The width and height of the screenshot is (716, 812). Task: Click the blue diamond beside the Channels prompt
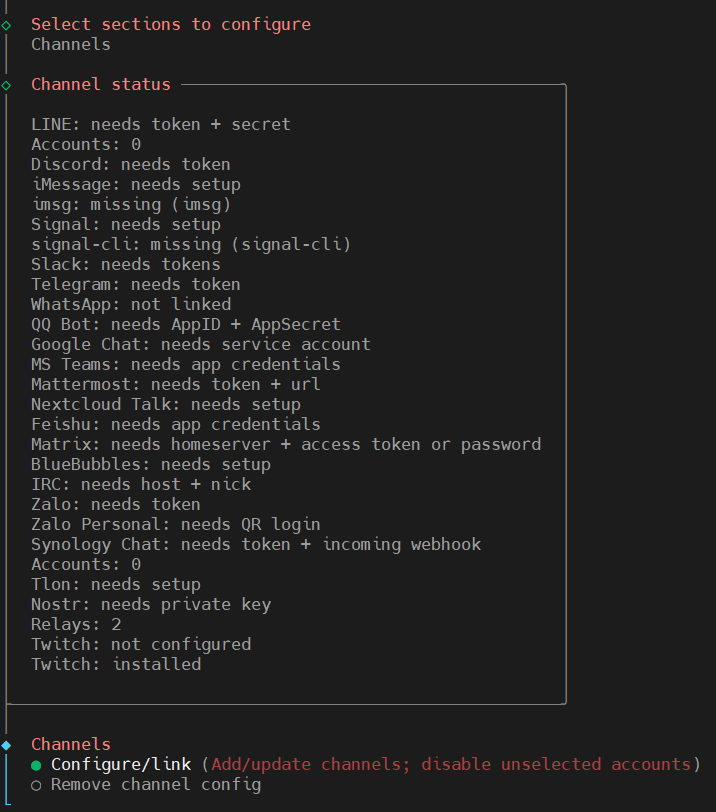7,745
